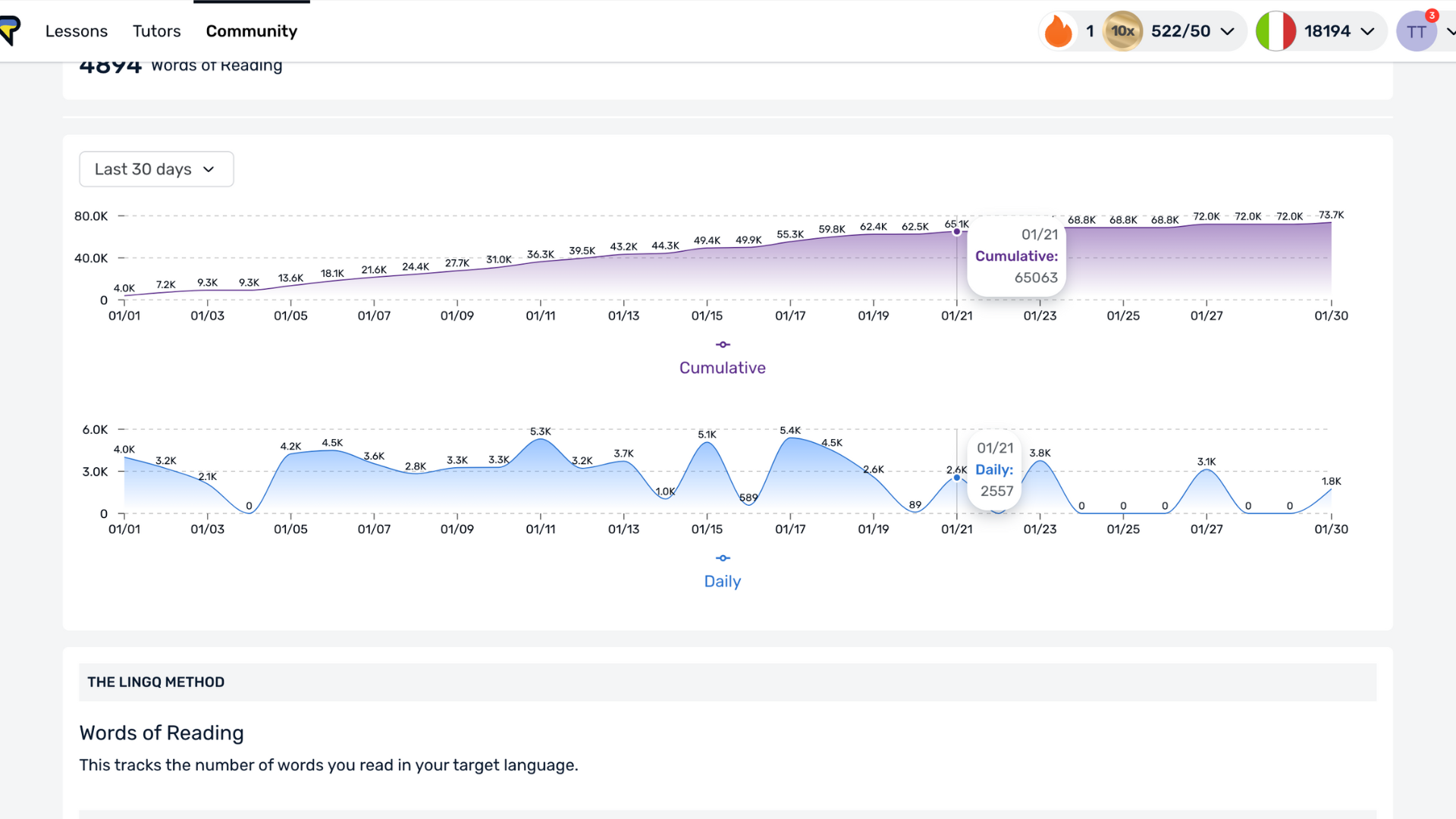Click the highlighted 01/21 cumulative data point

[x=956, y=232]
